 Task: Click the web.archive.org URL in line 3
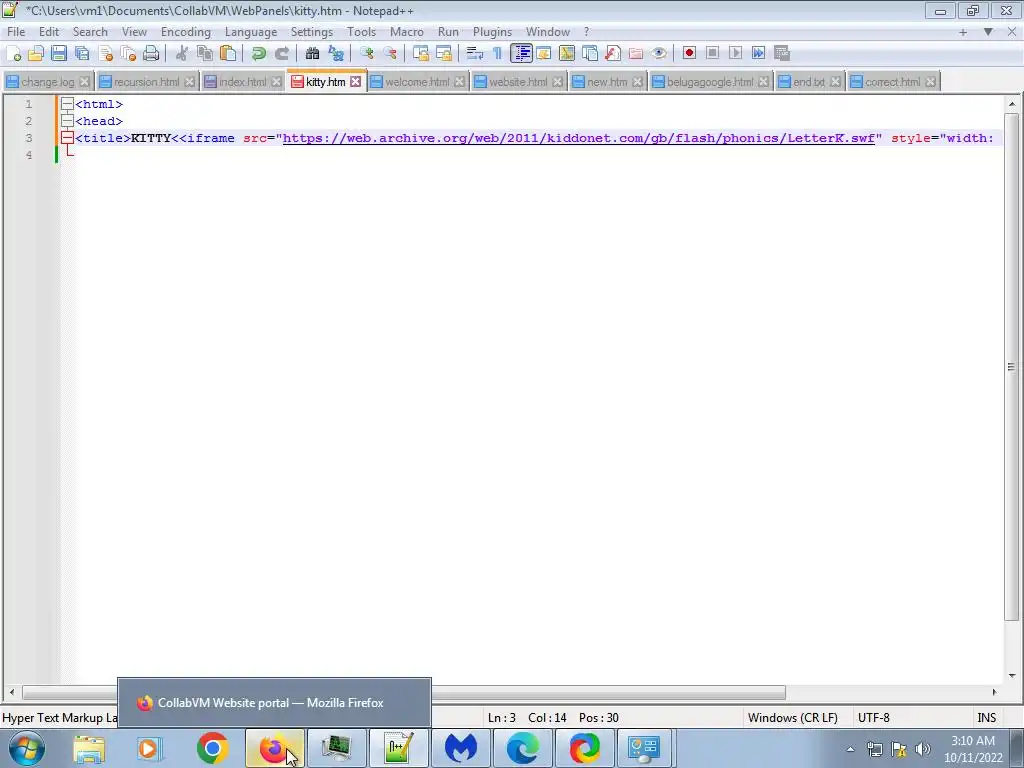[578, 138]
